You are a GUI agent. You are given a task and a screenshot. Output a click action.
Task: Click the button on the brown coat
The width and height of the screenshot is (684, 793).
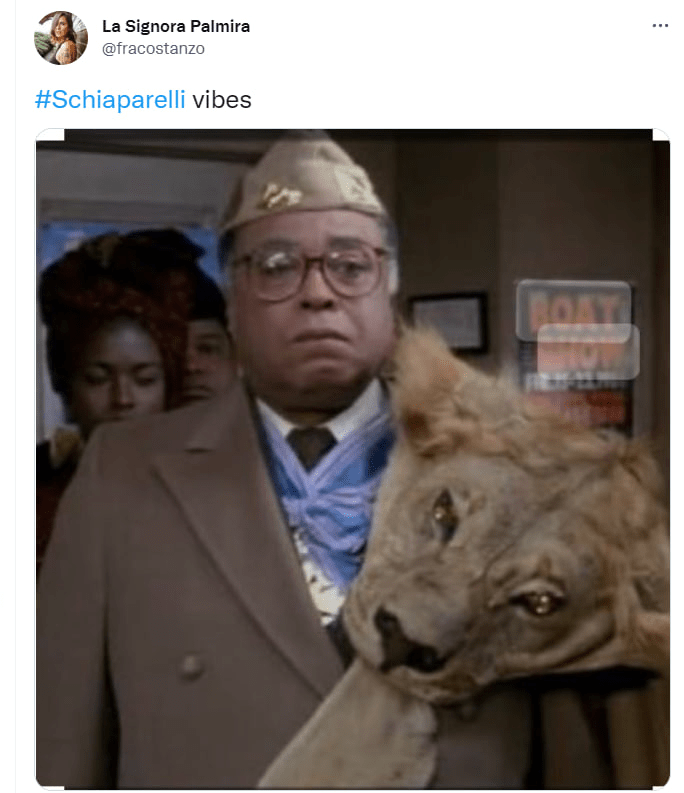coord(191,666)
